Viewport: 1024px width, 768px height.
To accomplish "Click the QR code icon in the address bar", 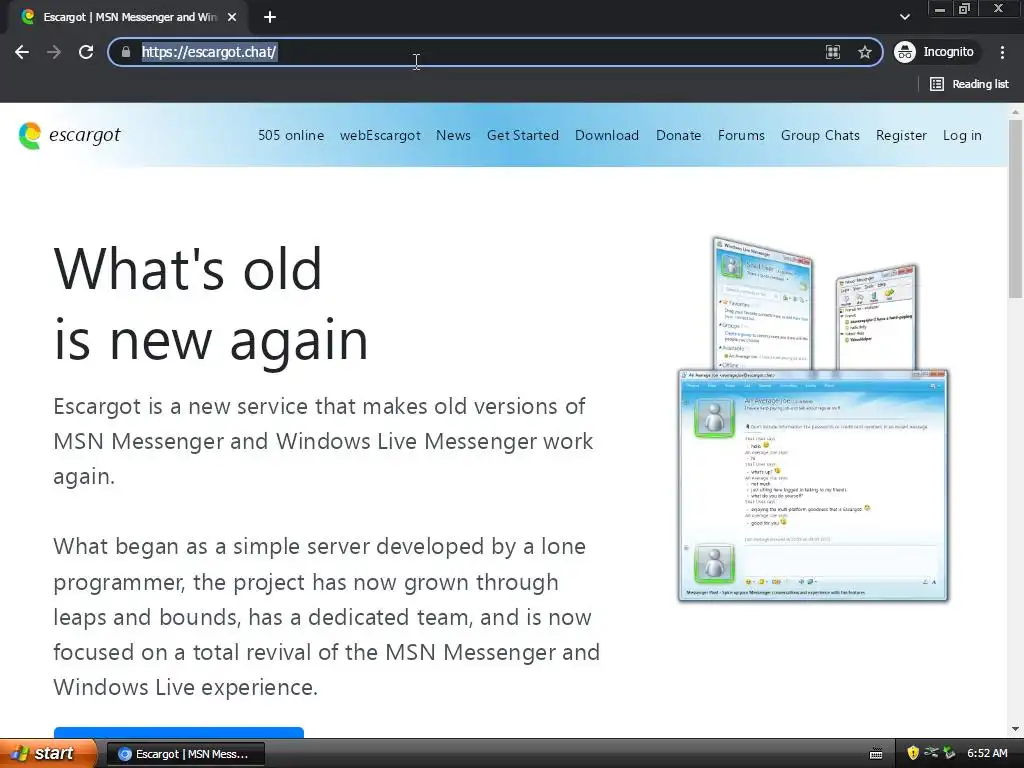I will click(x=833, y=52).
